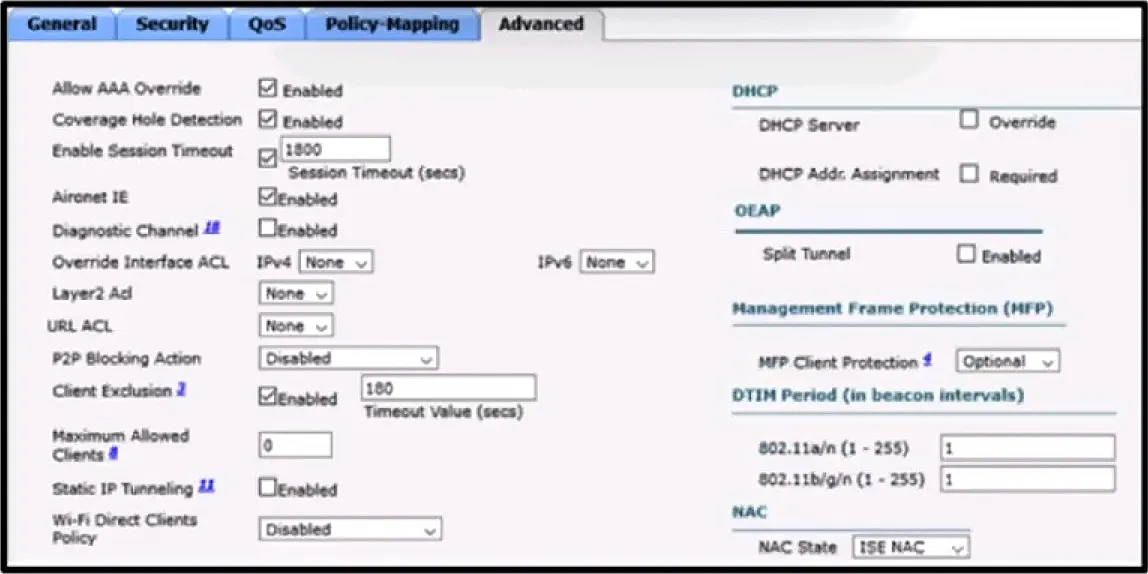Screen dimensions: 1148x574
Task: Click the 'Coverage Hole Detection' label
Action: click(x=146, y=119)
